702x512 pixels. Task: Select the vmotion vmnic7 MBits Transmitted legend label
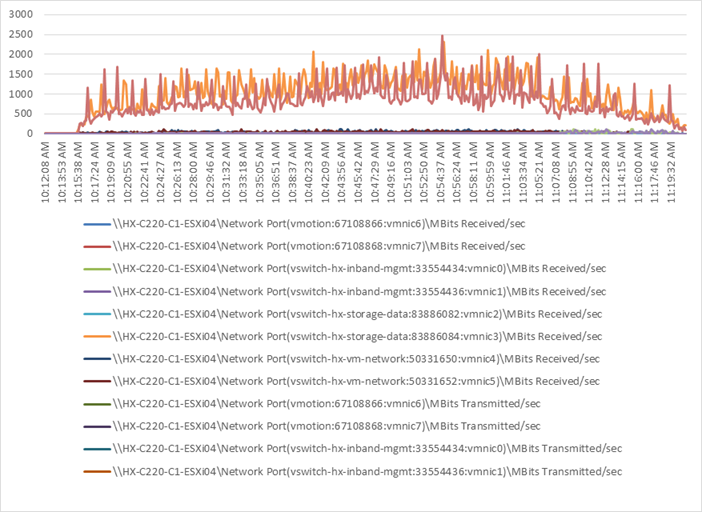[326, 426]
